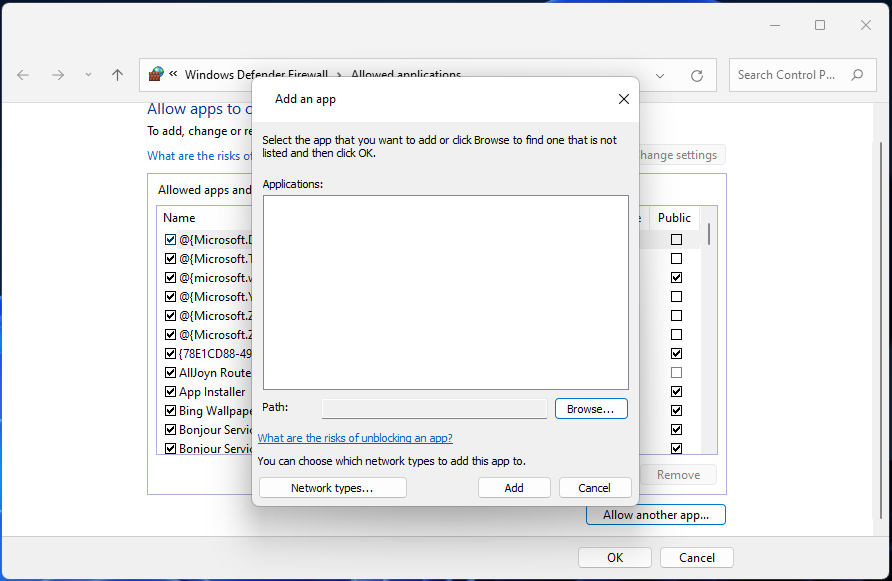Click the OK button in Allowed applications window
Image resolution: width=892 pixels, height=581 pixels.
(x=614, y=558)
